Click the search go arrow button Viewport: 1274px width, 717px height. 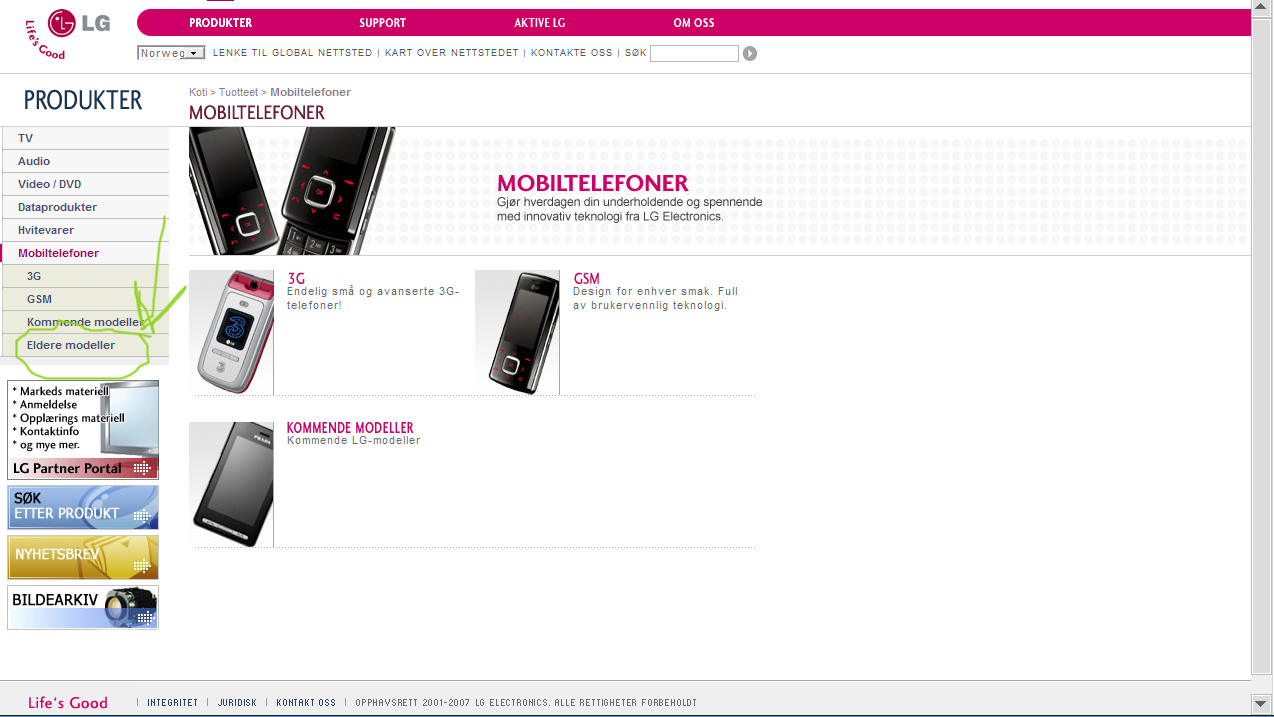[750, 53]
